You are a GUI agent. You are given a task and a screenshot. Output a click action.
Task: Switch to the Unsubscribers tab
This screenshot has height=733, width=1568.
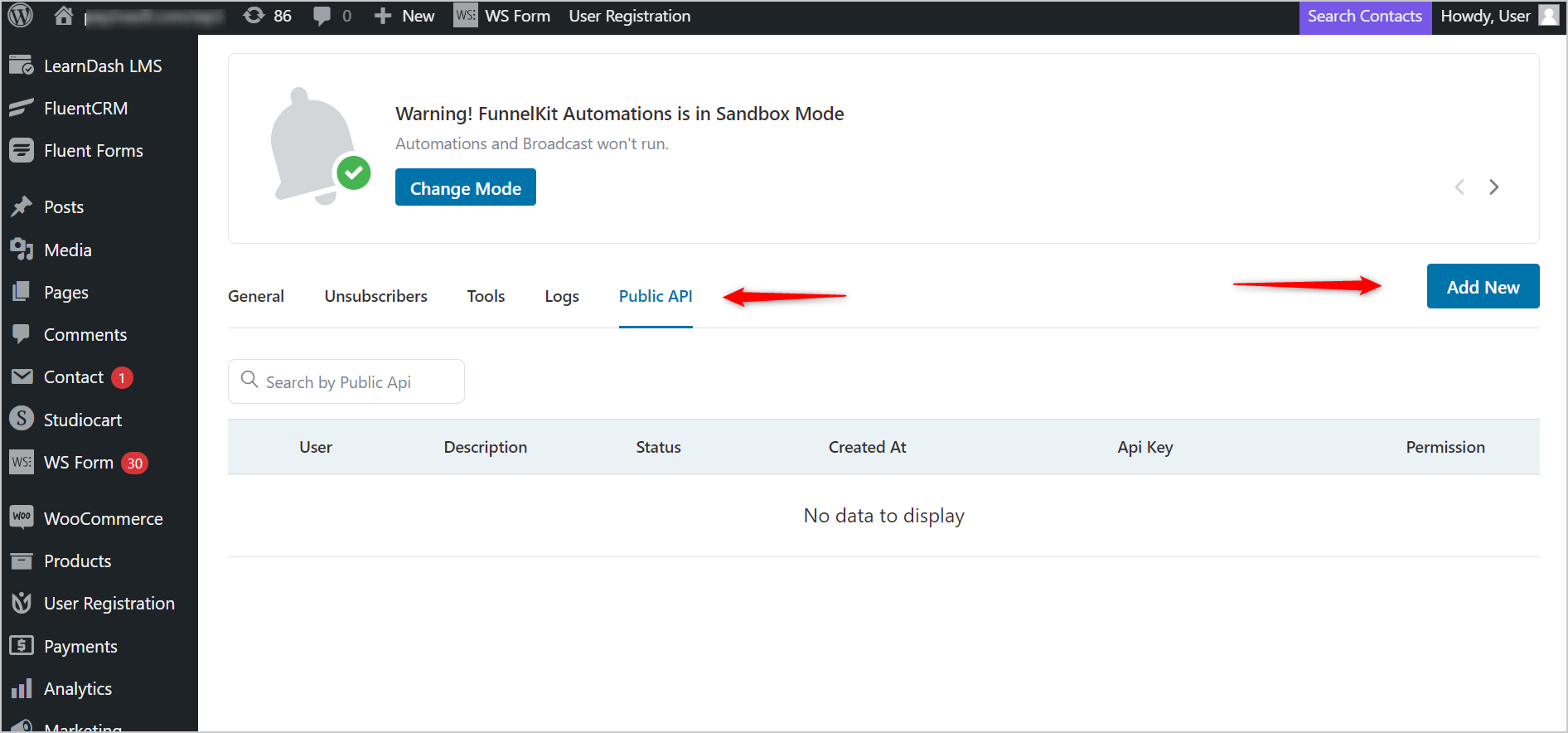click(376, 296)
